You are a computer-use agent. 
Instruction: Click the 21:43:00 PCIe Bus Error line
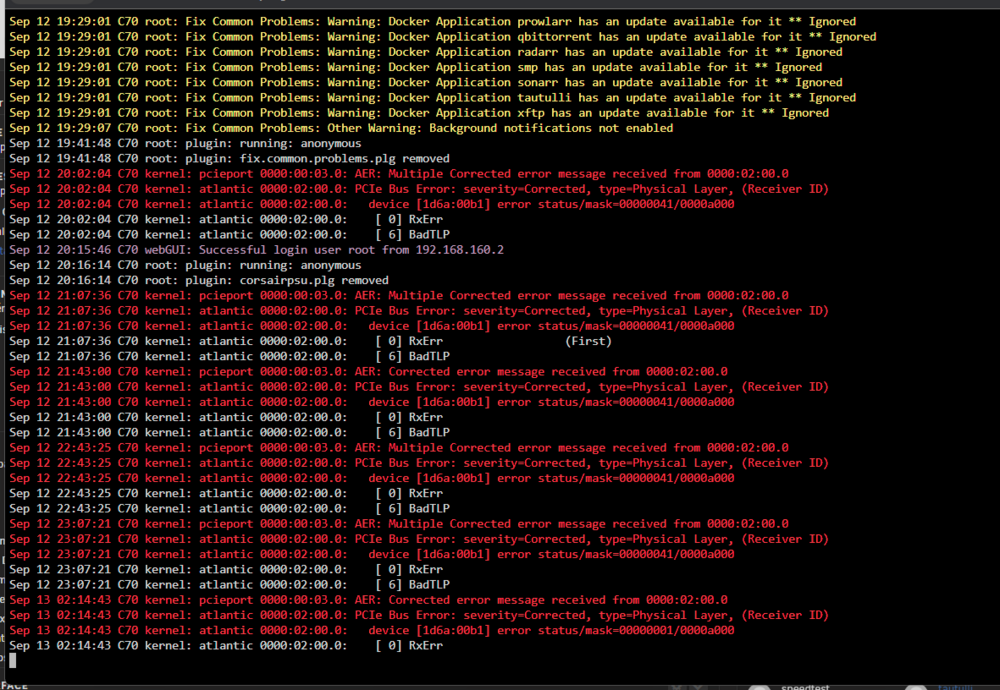point(419,387)
